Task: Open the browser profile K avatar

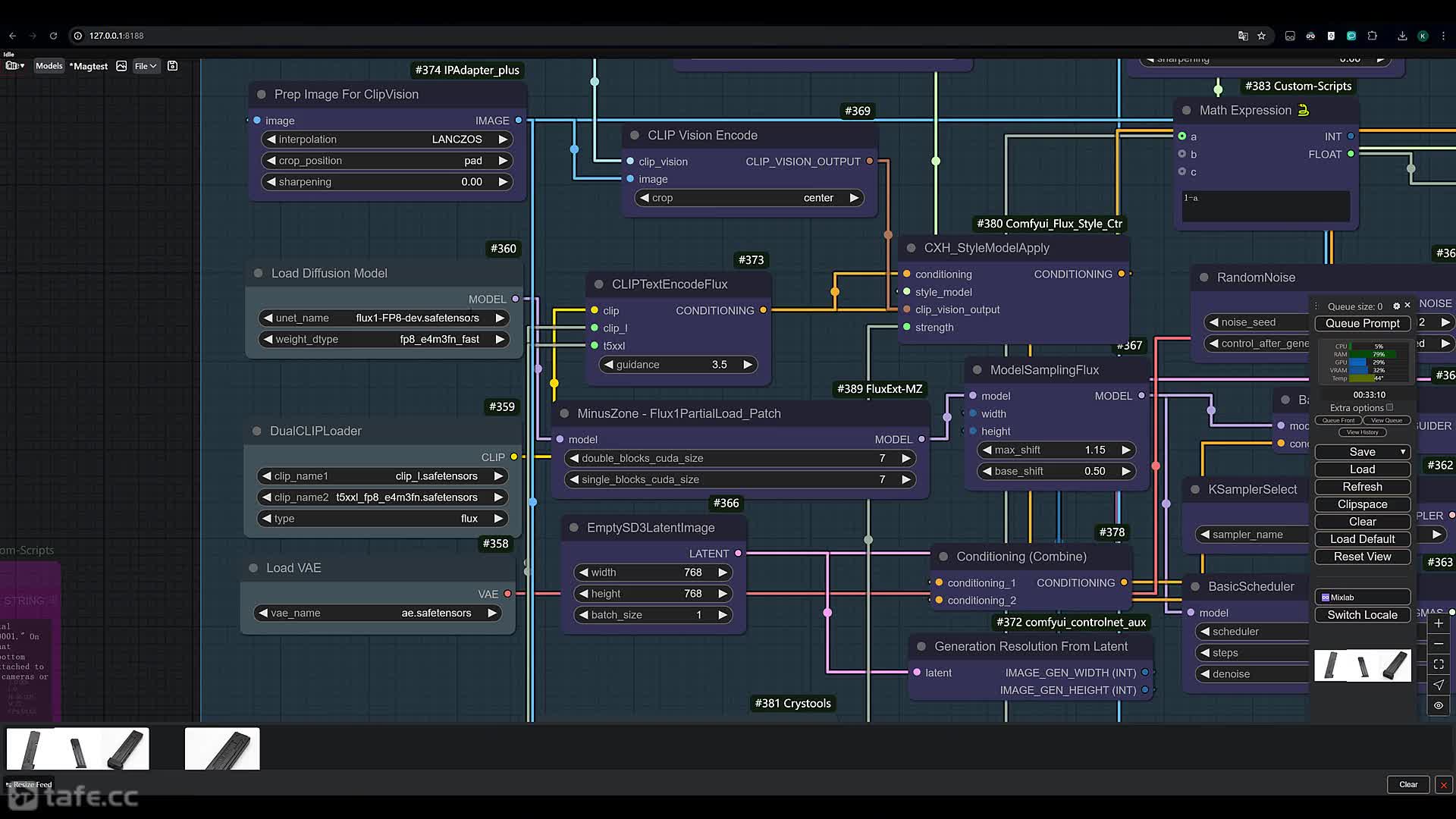Action: tap(1423, 36)
